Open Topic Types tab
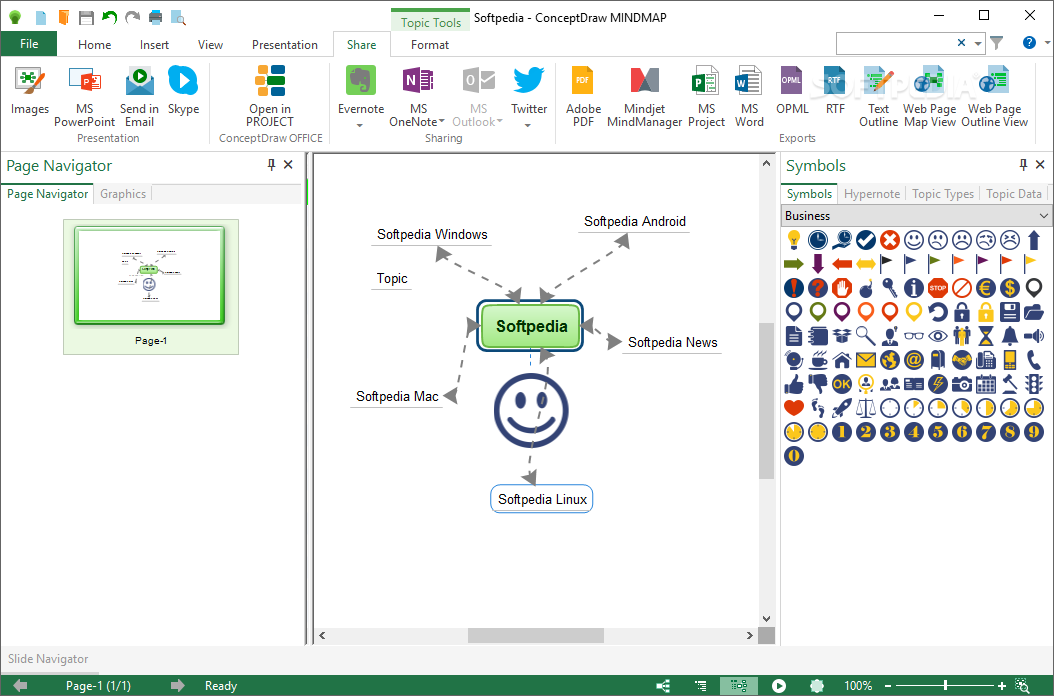Viewport: 1054px width, 696px height. (942, 194)
